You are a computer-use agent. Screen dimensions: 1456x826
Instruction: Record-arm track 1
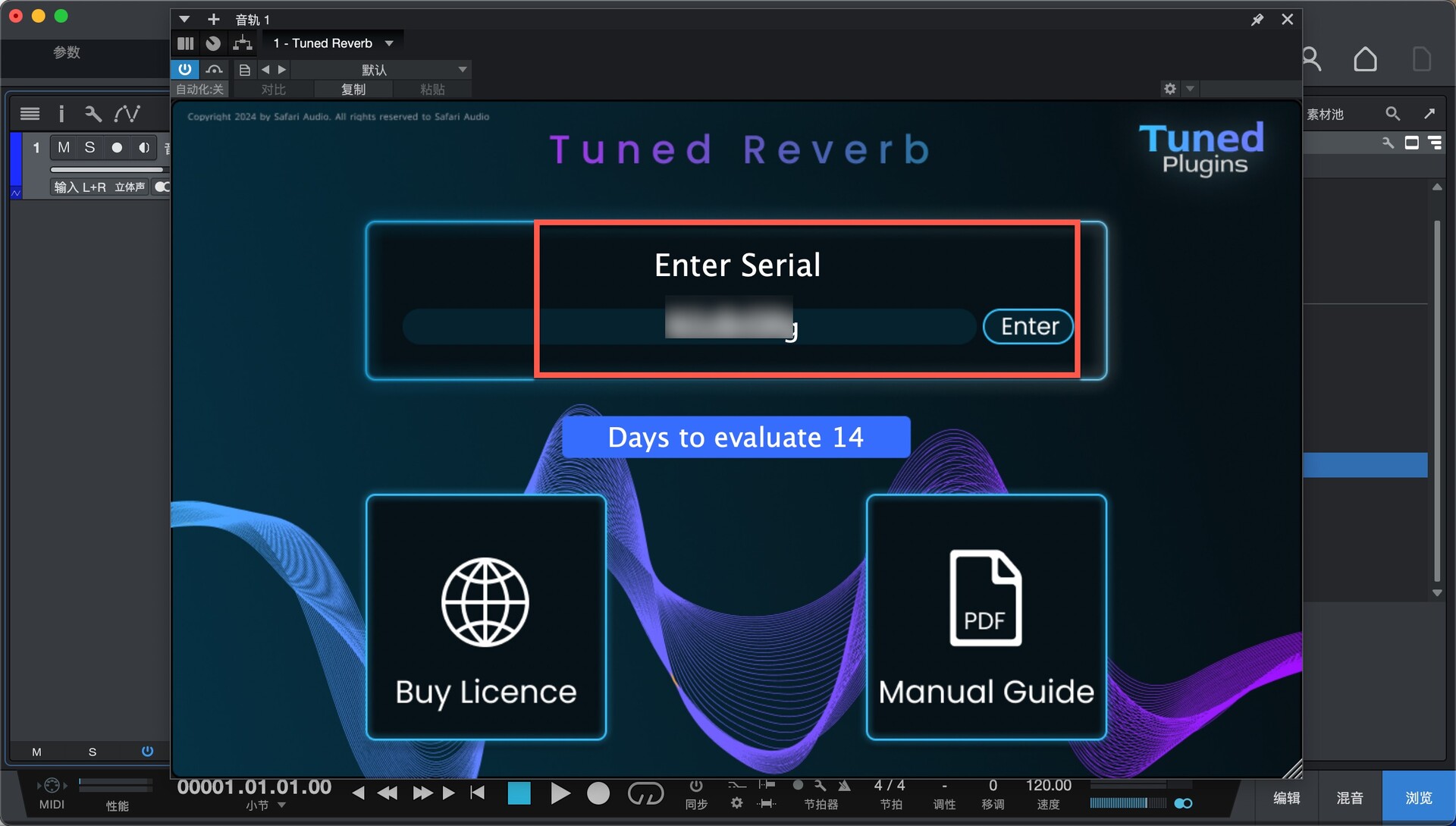coord(117,147)
